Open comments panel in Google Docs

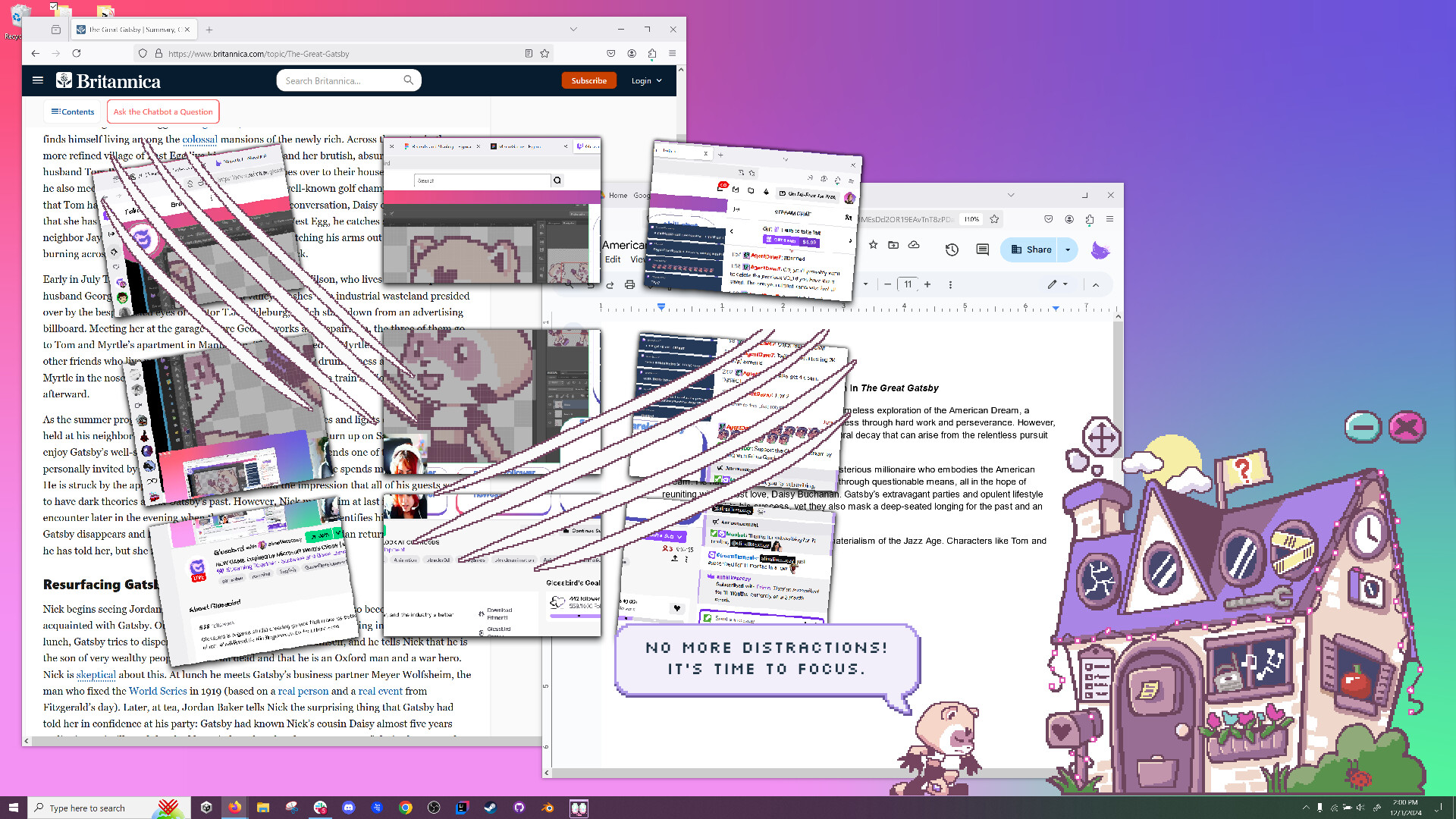[x=982, y=249]
